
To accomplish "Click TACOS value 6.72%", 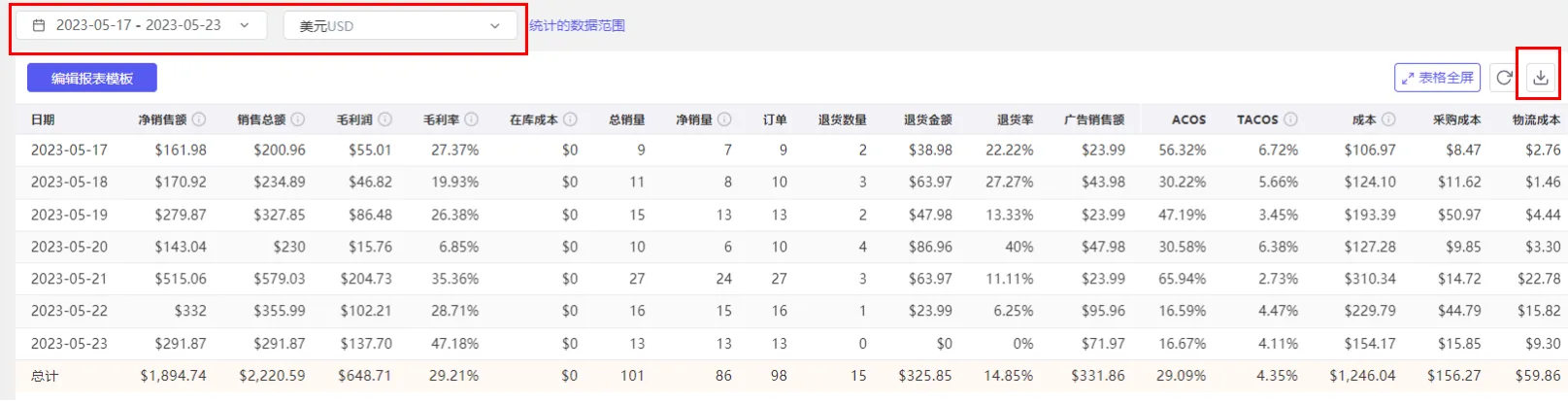I will [x=1279, y=150].
